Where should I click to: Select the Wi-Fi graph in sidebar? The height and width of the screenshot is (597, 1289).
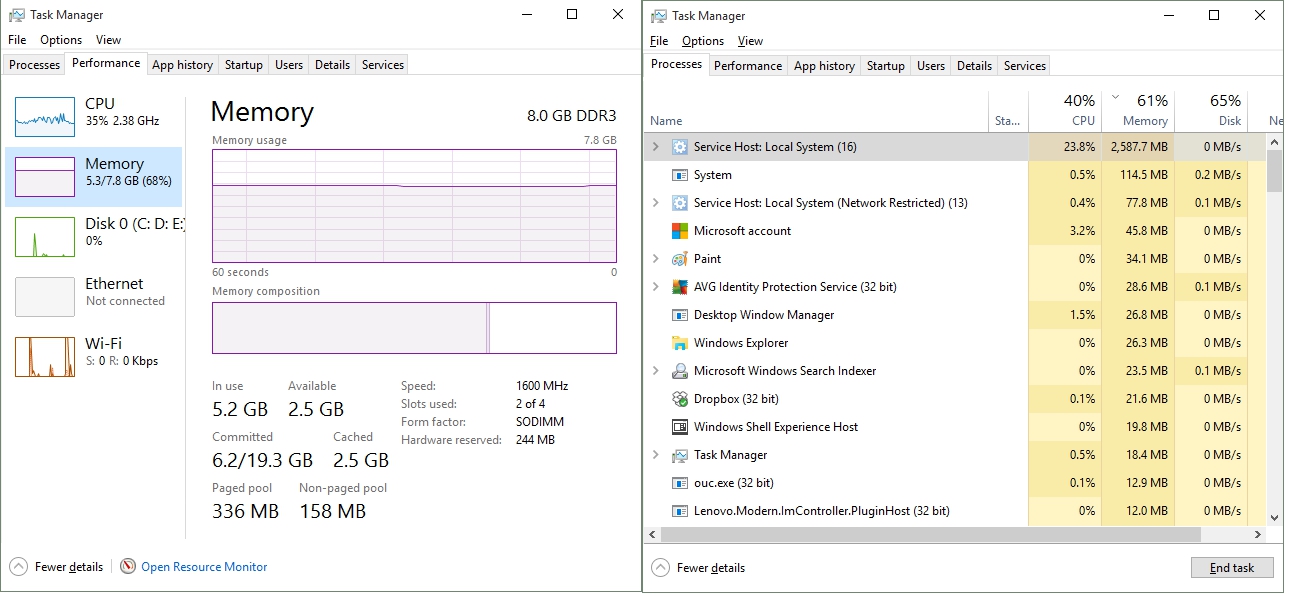(x=45, y=357)
